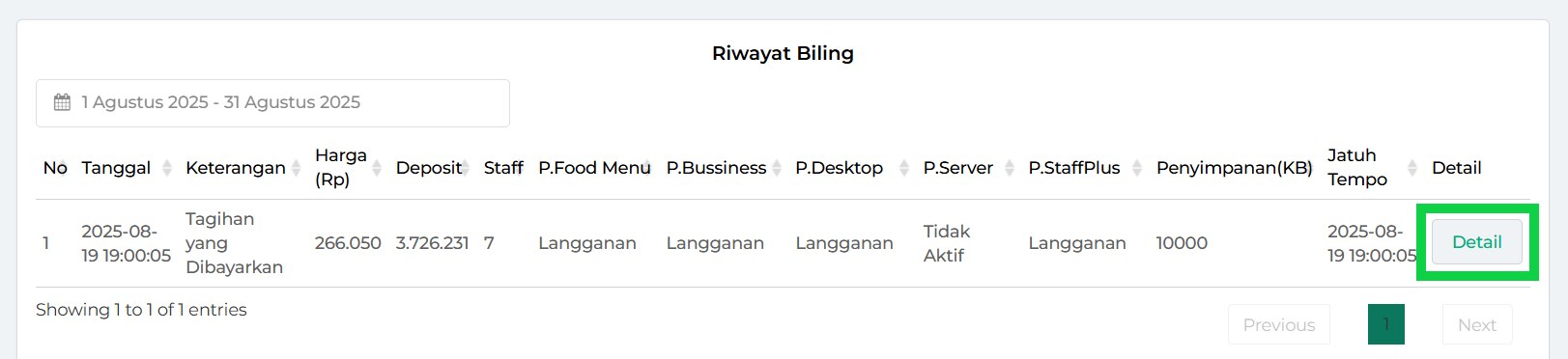Click the P.Food Menu column header

coord(594,168)
